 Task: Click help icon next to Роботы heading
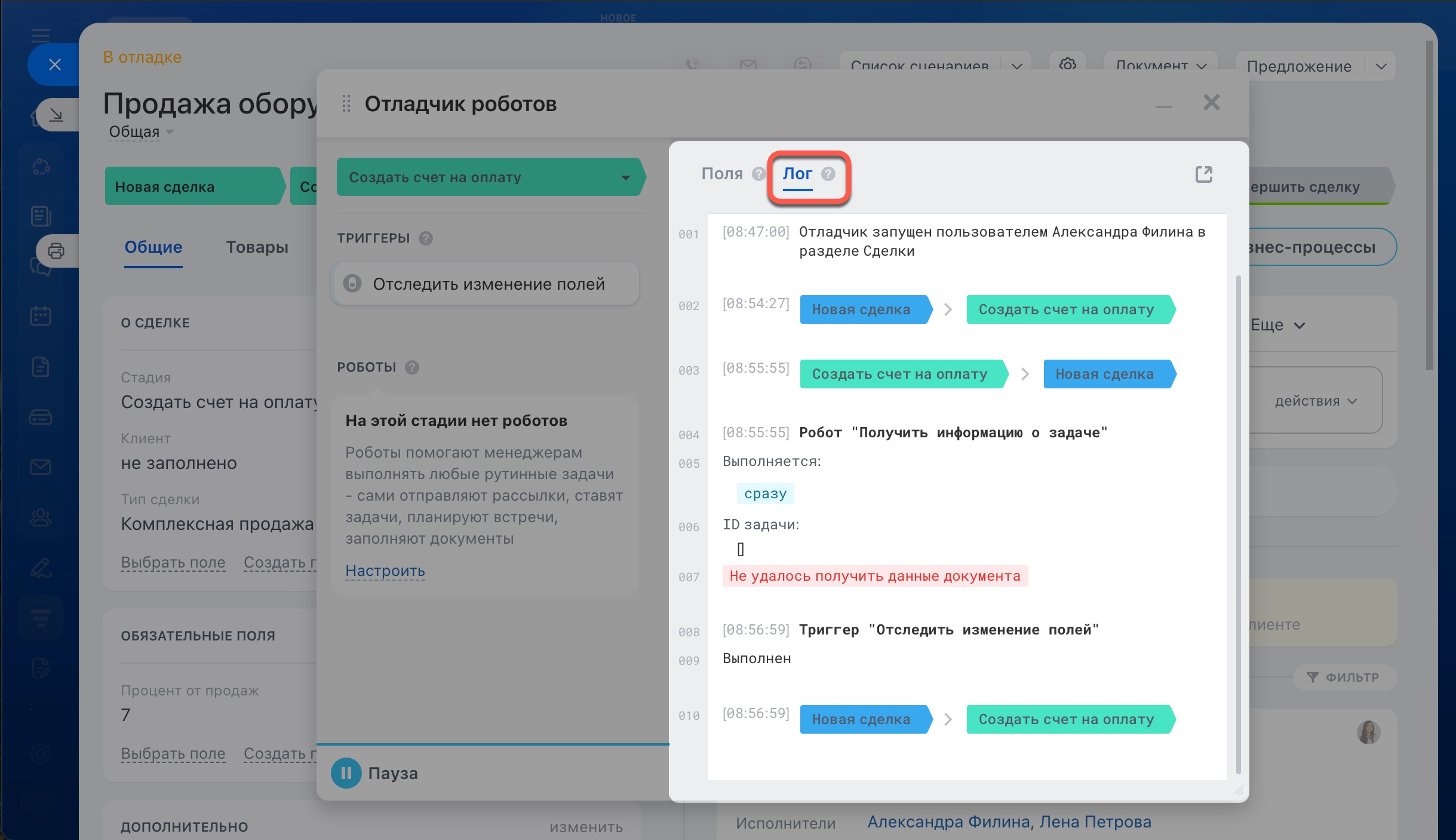pos(411,367)
